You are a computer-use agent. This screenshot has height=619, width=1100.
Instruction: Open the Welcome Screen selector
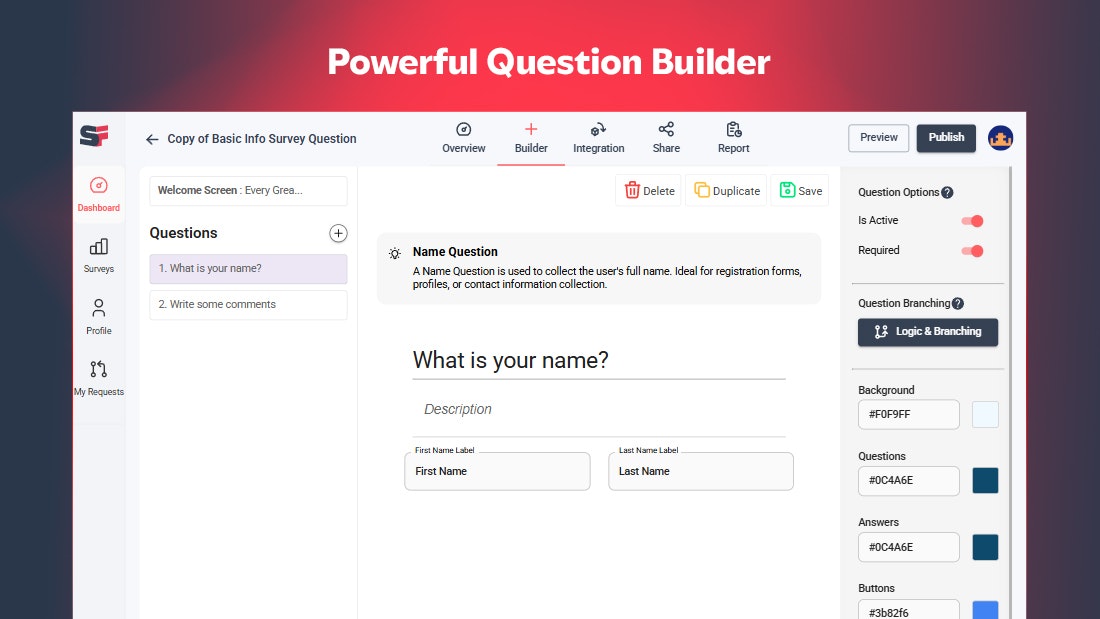247,191
